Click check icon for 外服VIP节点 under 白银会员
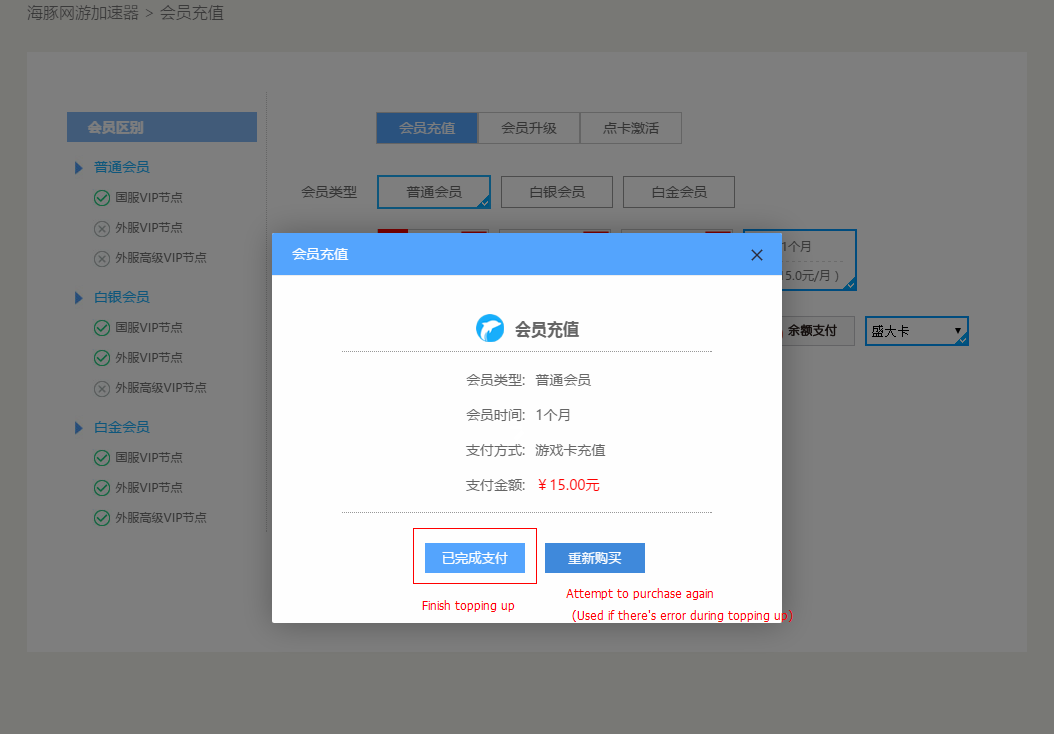The height and width of the screenshot is (734, 1054). (102, 358)
